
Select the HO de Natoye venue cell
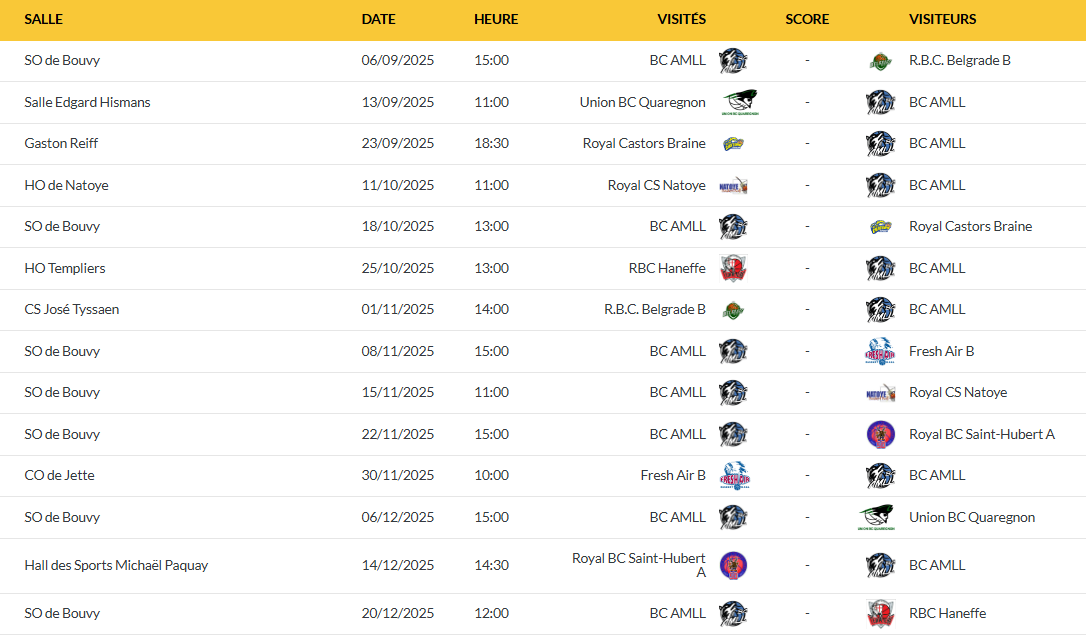66,186
